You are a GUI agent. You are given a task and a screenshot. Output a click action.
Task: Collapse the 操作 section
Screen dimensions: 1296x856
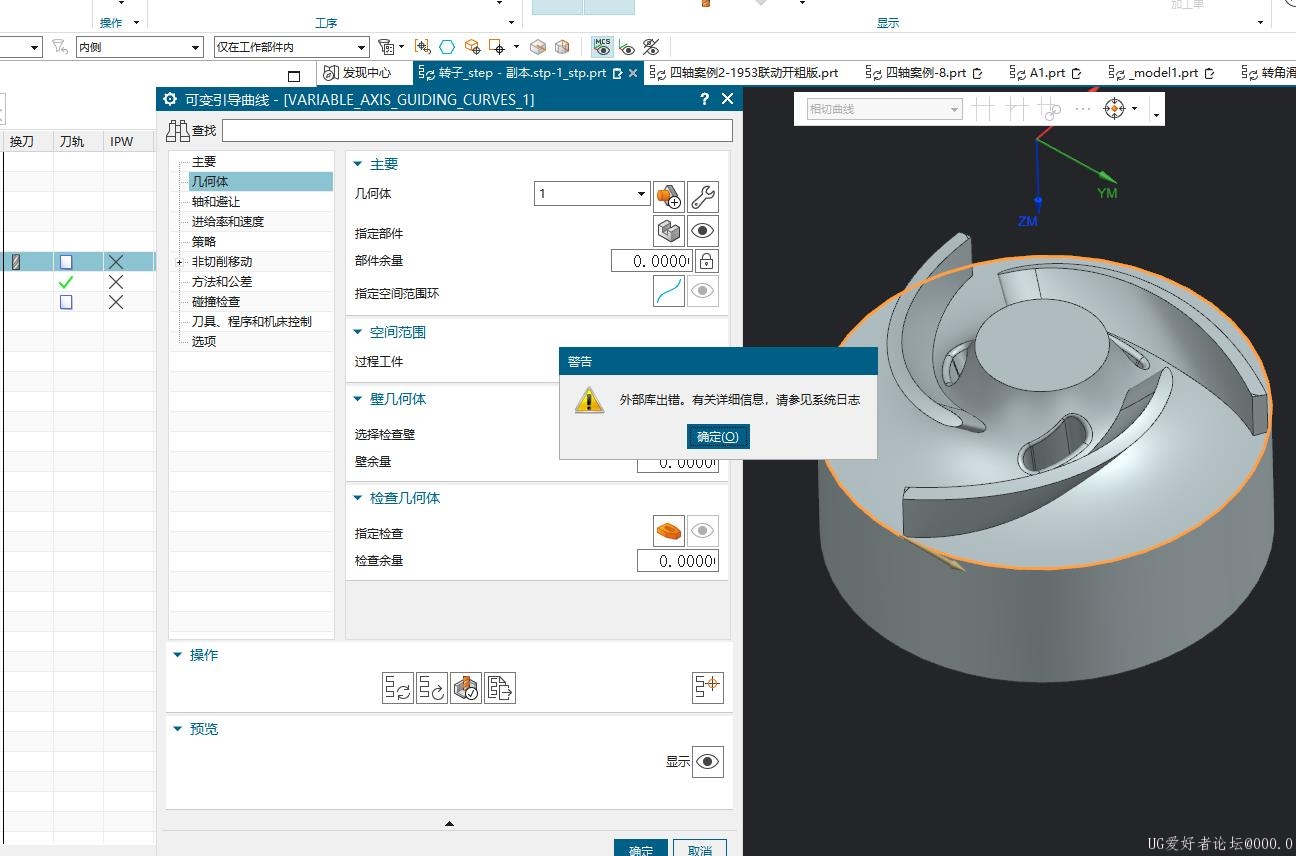click(x=178, y=655)
